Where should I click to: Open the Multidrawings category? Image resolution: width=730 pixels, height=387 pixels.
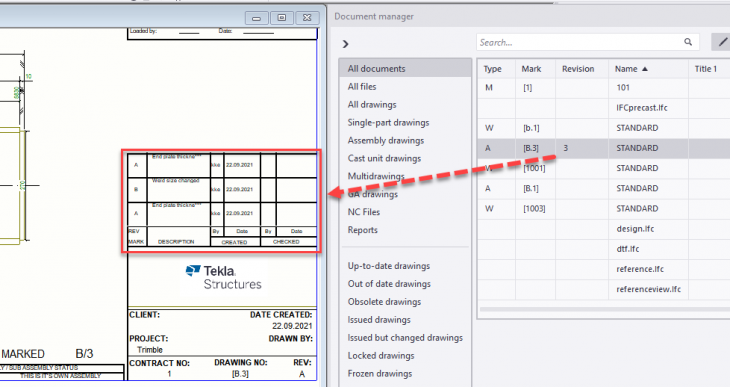[x=376, y=176]
